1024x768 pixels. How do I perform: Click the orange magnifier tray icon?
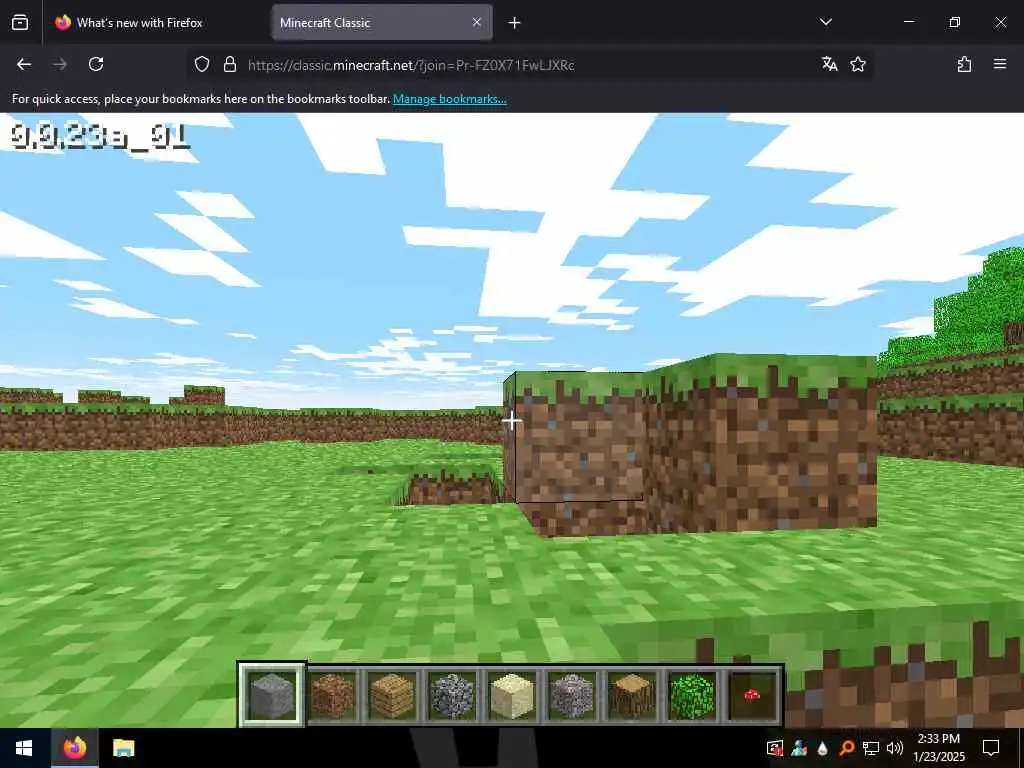[x=846, y=748]
